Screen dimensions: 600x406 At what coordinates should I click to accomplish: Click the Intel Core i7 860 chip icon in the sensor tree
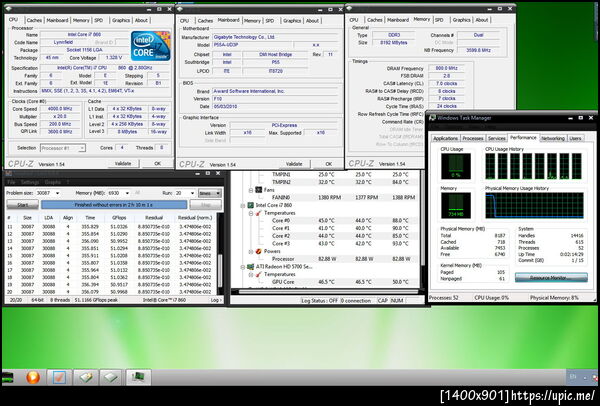point(251,205)
